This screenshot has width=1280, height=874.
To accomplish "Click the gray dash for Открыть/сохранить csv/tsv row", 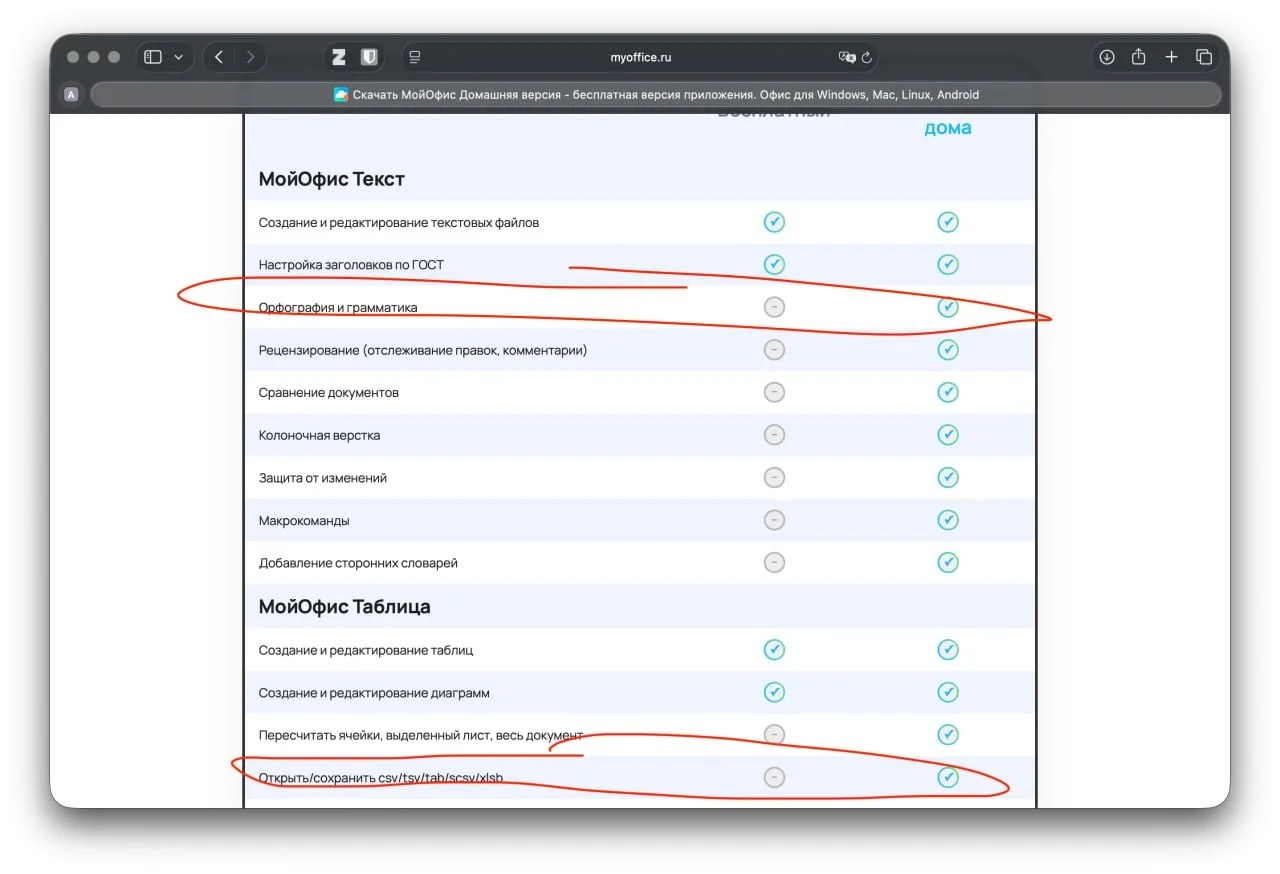I will [x=774, y=778].
